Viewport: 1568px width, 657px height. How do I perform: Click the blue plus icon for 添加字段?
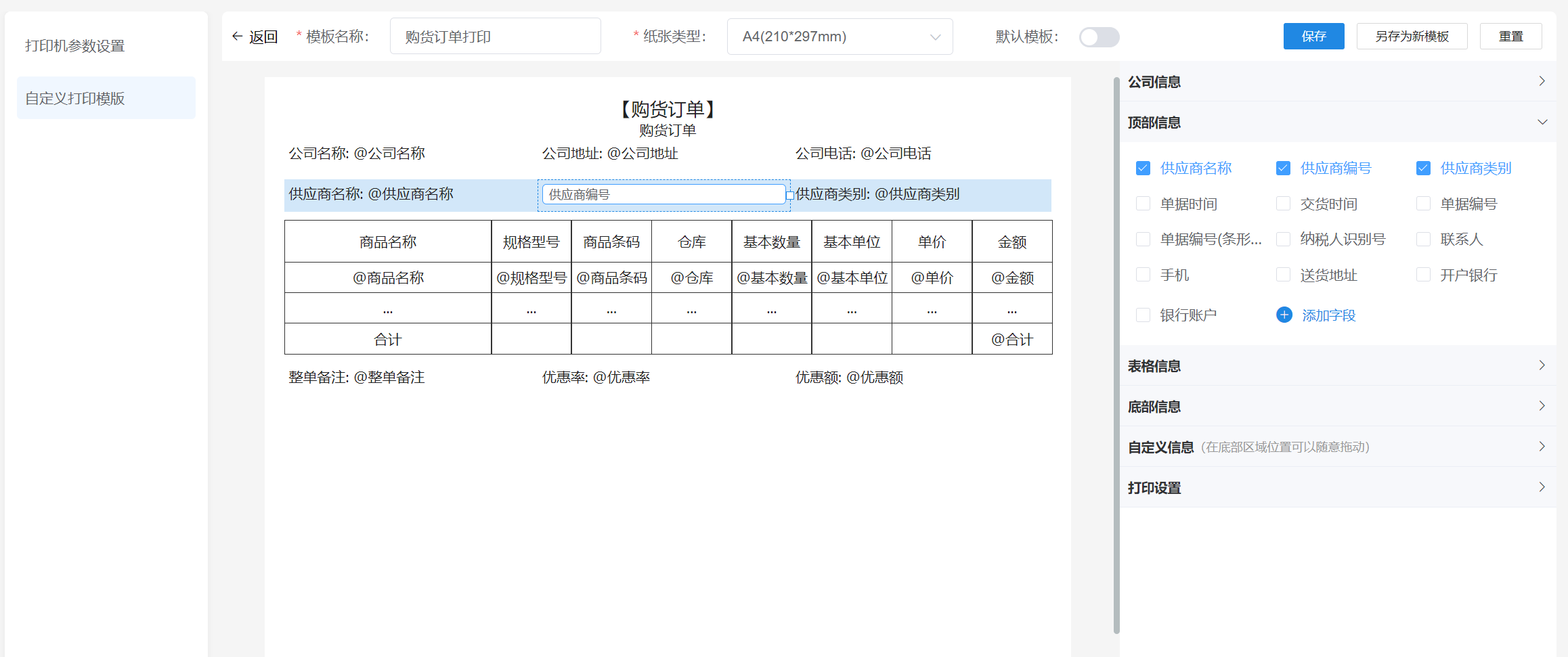coord(1284,315)
